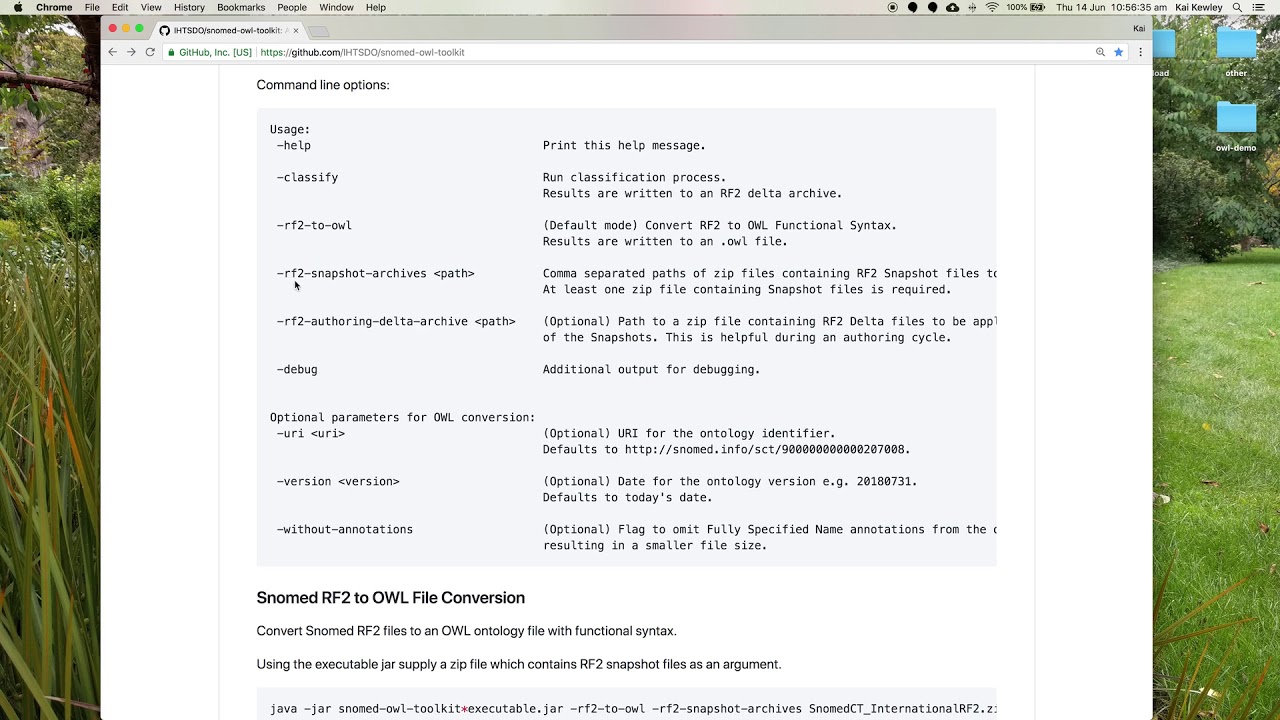Open the File menu
The width and height of the screenshot is (1280, 720).
click(x=92, y=7)
